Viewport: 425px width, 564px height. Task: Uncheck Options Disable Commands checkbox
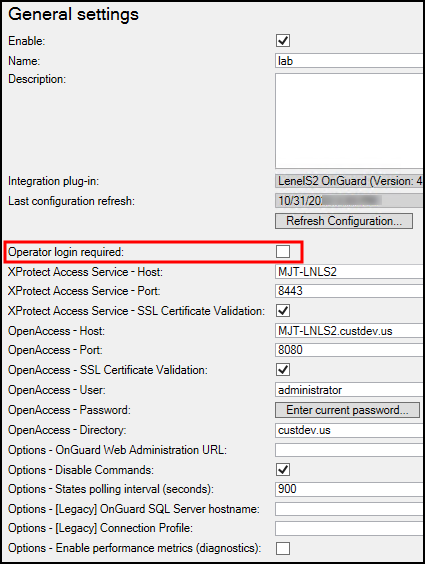283,469
